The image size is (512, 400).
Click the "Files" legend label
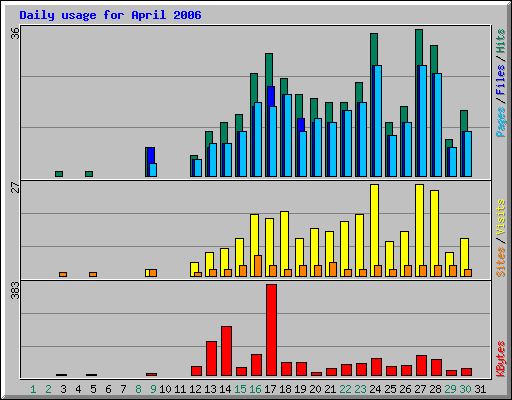[500, 80]
